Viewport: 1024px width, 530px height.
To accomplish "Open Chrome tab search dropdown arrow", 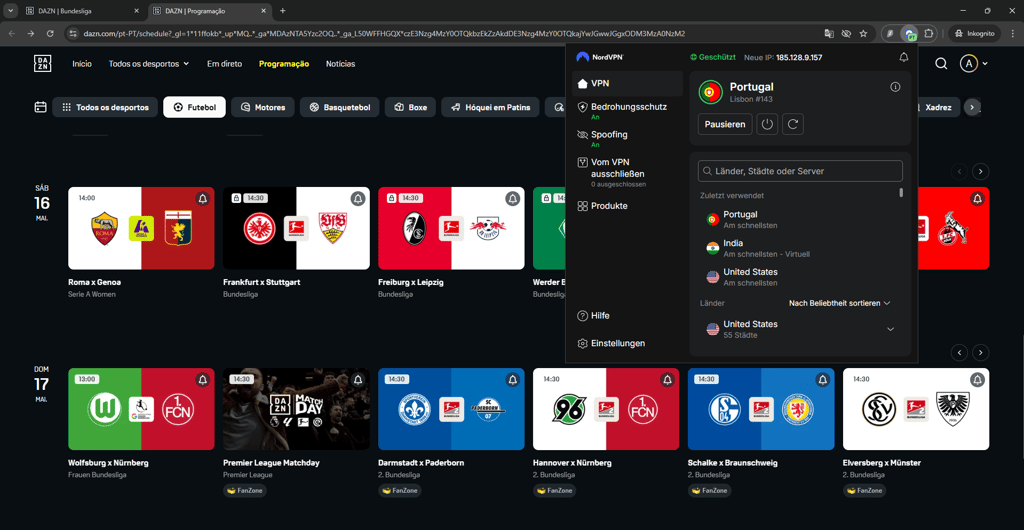I will coord(12,11).
